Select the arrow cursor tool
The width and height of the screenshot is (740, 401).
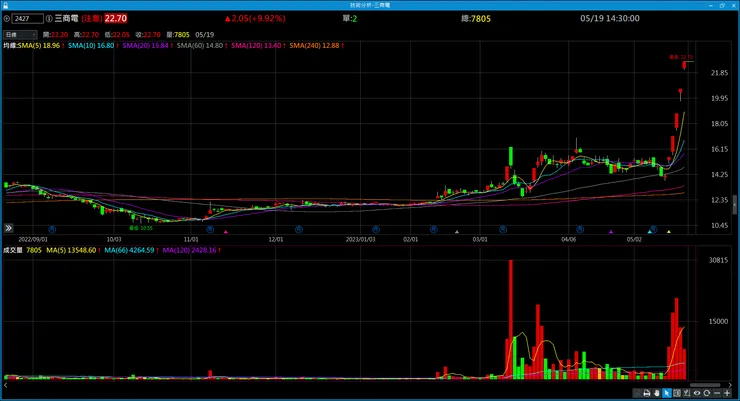pos(666,393)
